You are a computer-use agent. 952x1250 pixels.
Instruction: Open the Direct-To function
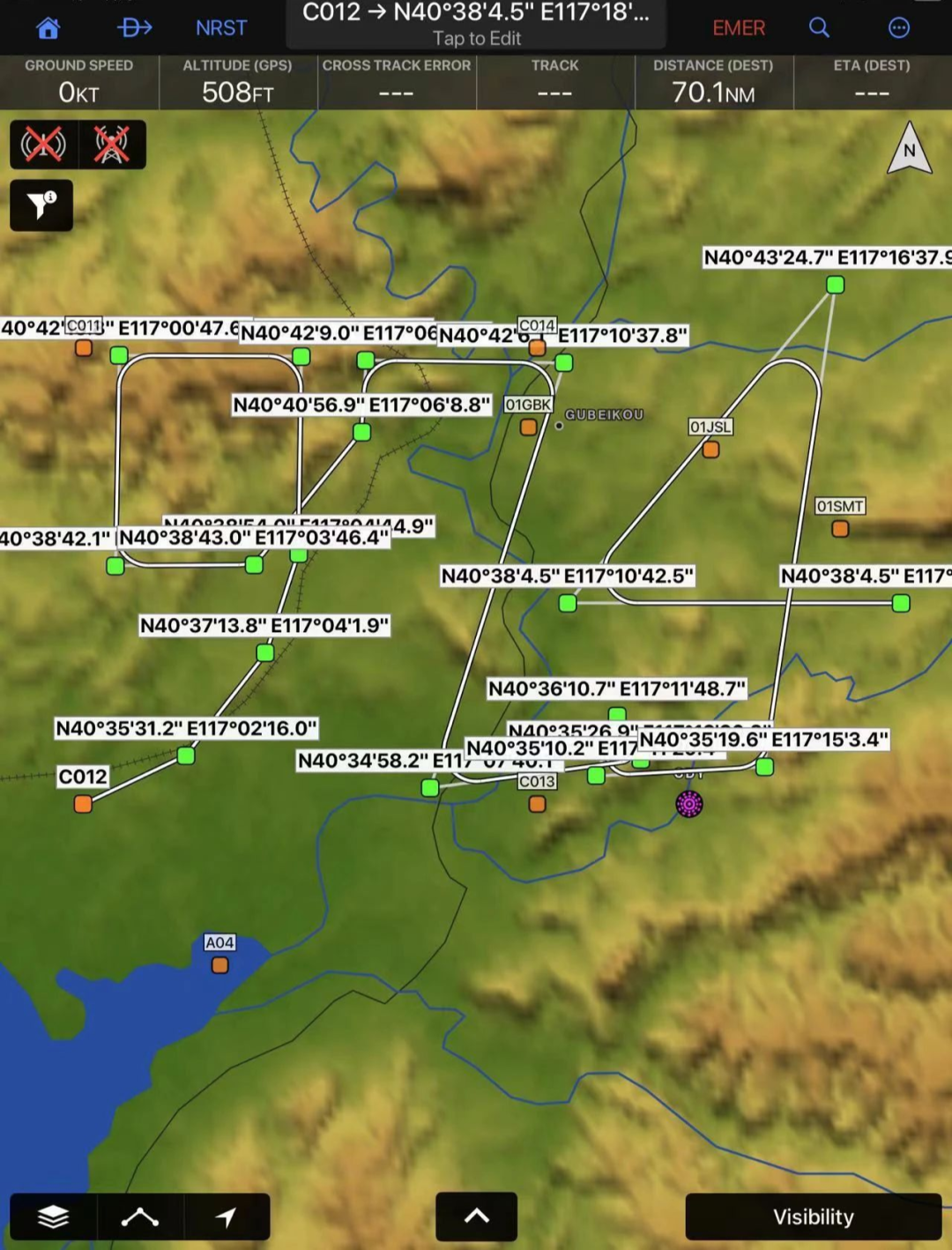tap(134, 28)
